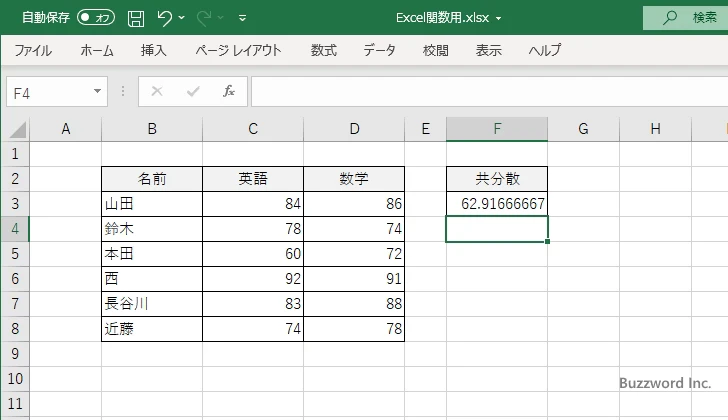Screen dimensions: 728x420
Task: Click the search magnifier icon
Action: tap(669, 18)
